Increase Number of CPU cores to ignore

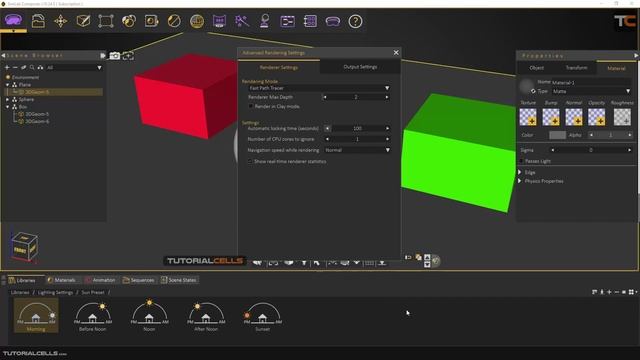[387, 139]
